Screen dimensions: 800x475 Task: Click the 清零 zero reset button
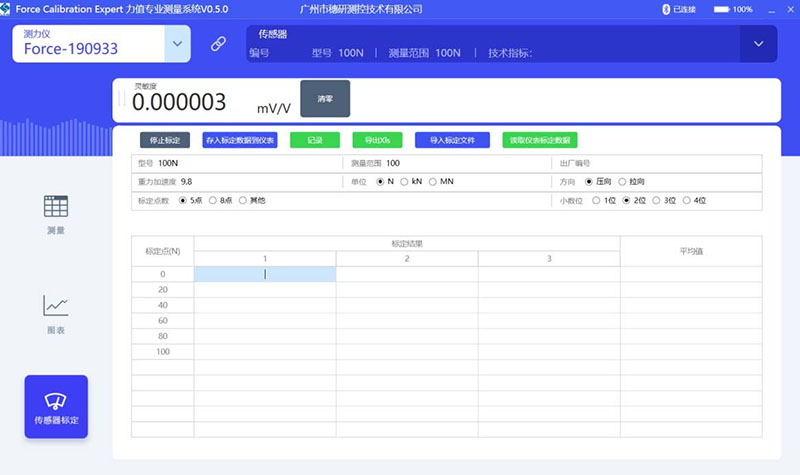pos(325,98)
